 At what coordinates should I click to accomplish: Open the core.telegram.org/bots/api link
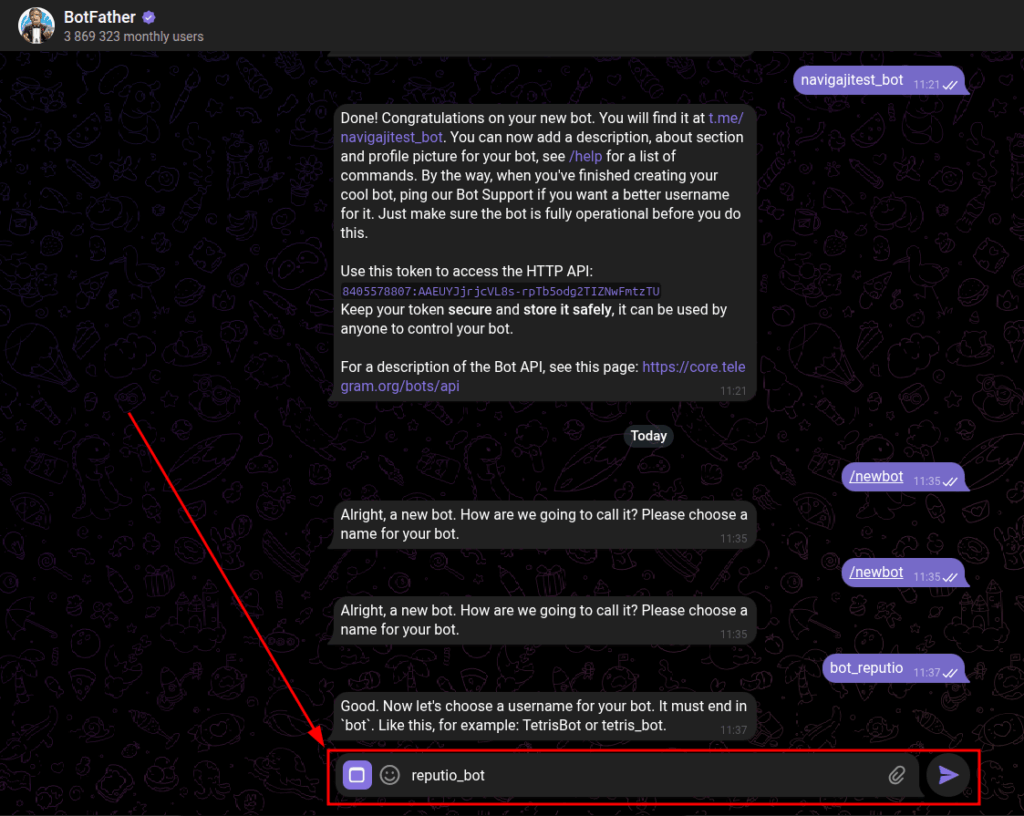pyautogui.click(x=693, y=367)
